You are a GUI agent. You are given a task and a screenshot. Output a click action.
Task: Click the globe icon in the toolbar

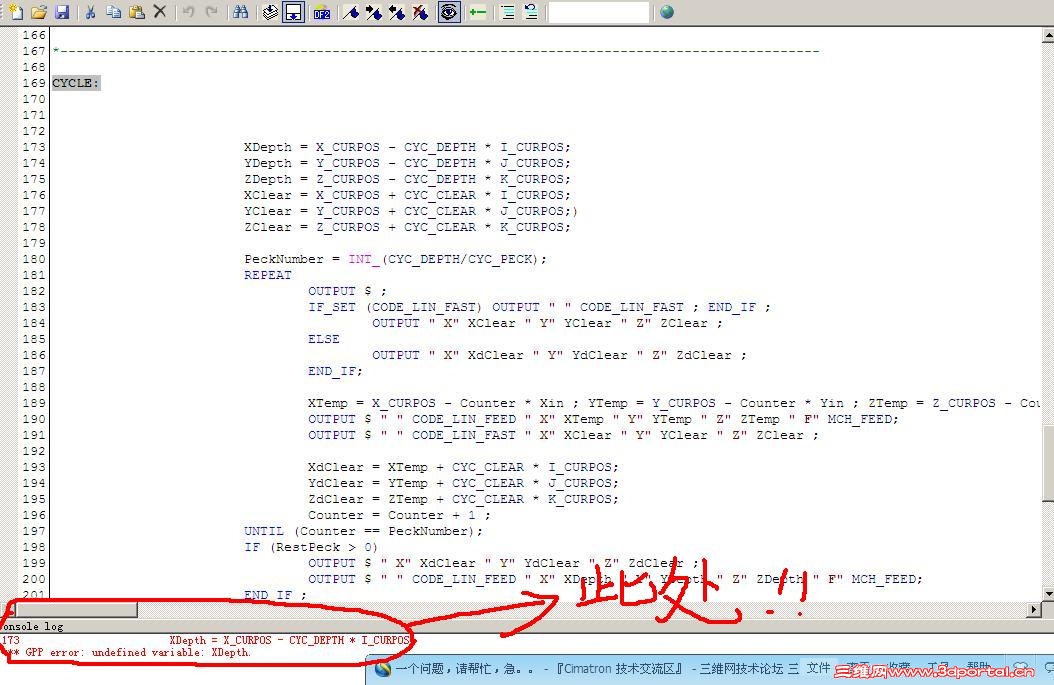(667, 12)
